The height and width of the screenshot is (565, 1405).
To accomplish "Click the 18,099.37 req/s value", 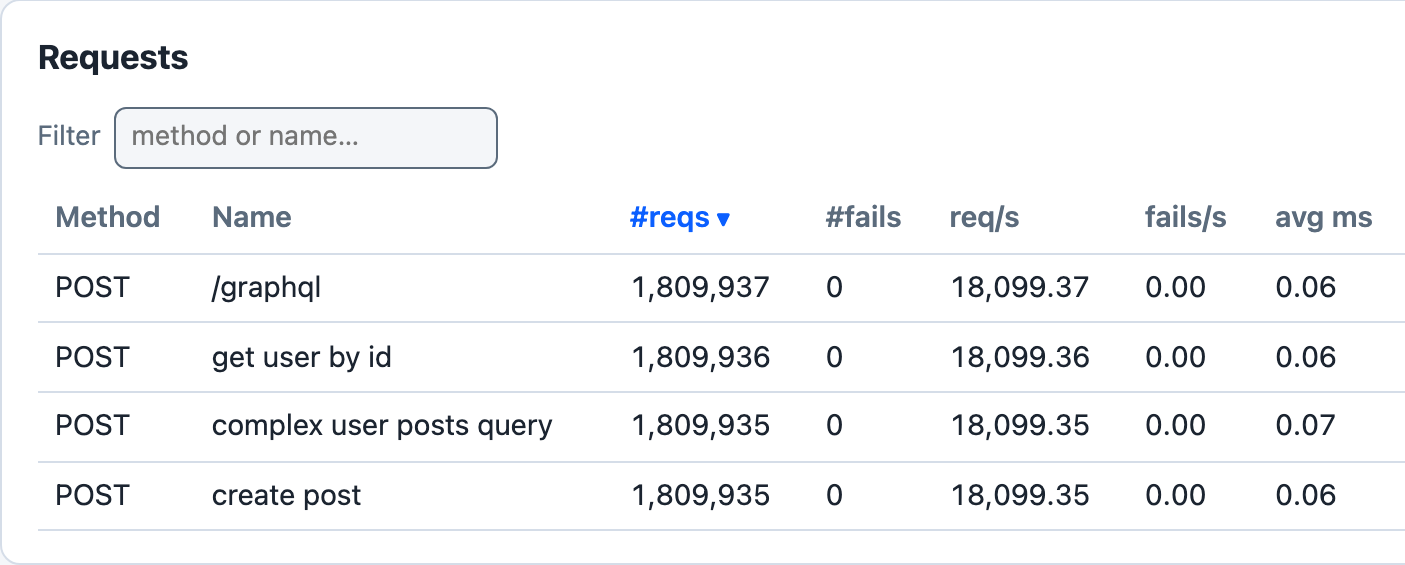I will pos(1020,288).
